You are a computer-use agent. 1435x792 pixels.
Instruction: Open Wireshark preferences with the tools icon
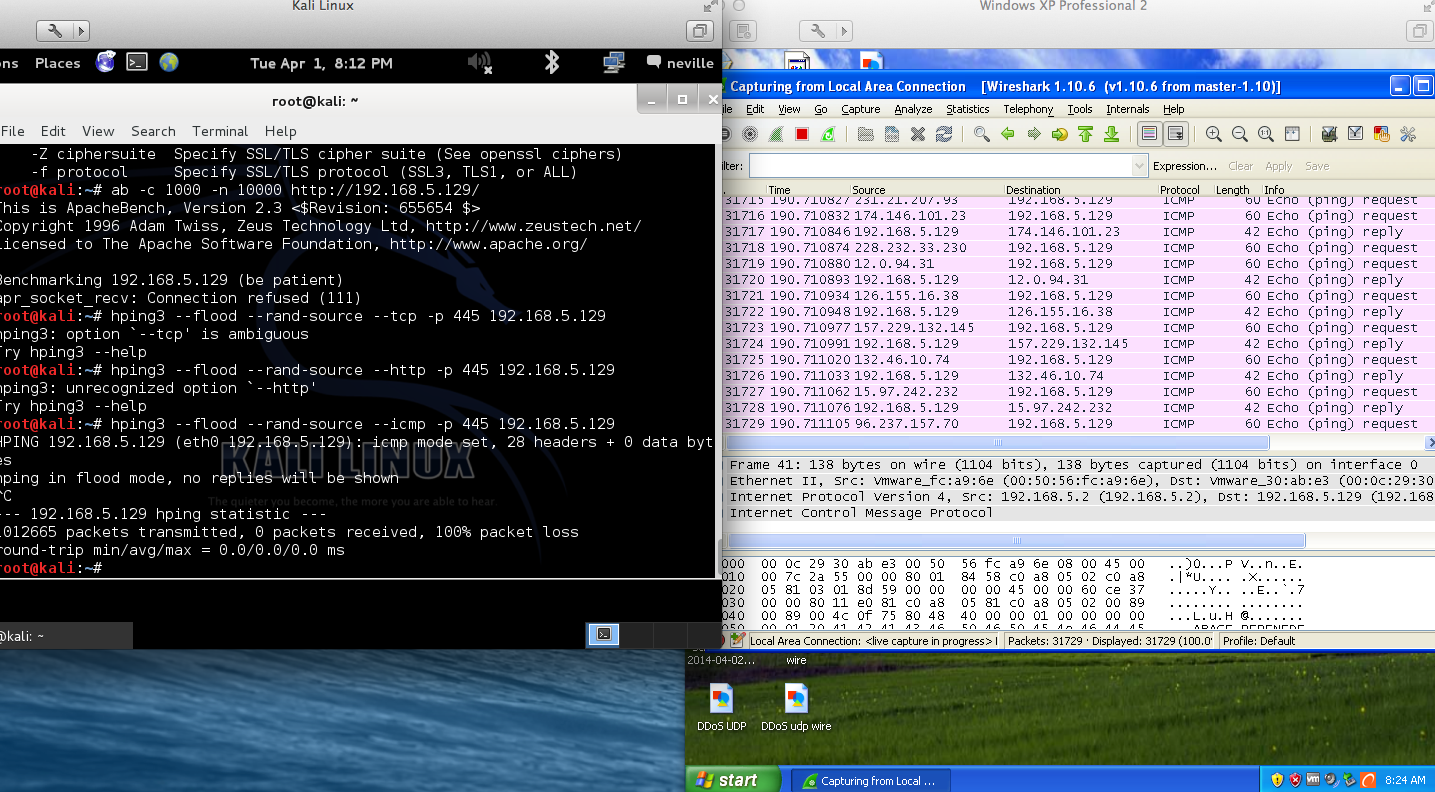1408,134
